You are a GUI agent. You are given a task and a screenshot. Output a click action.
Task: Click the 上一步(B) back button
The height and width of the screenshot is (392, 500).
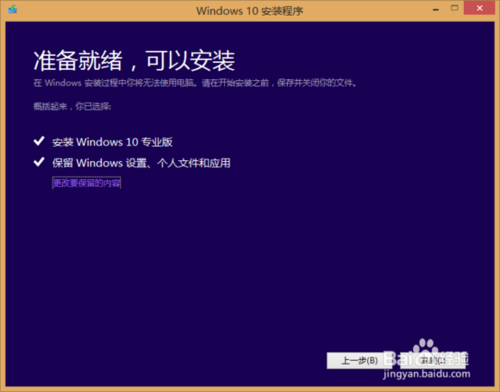tap(359, 361)
